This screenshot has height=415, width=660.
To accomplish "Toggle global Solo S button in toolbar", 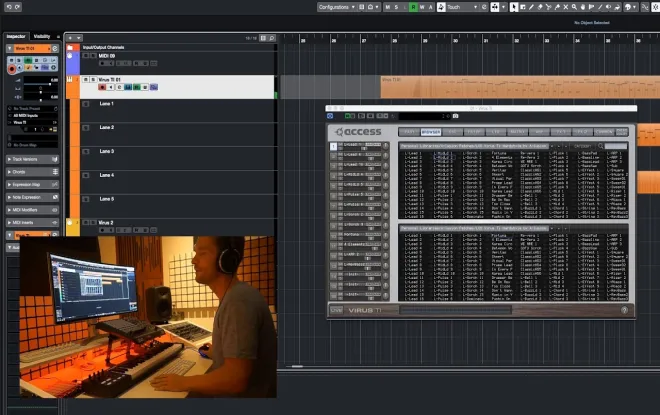I will pos(396,7).
